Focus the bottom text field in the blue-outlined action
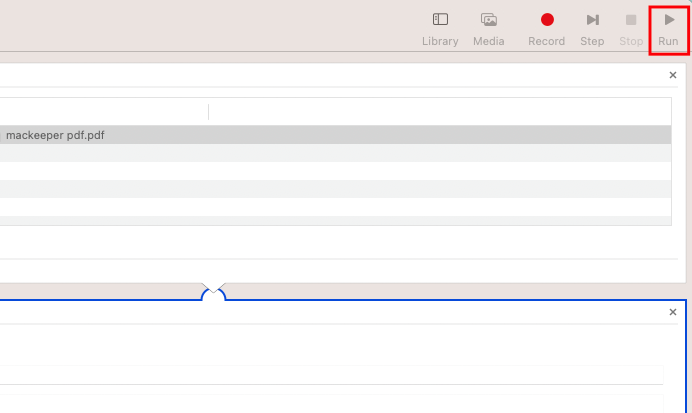This screenshot has height=413, width=692. (331, 404)
